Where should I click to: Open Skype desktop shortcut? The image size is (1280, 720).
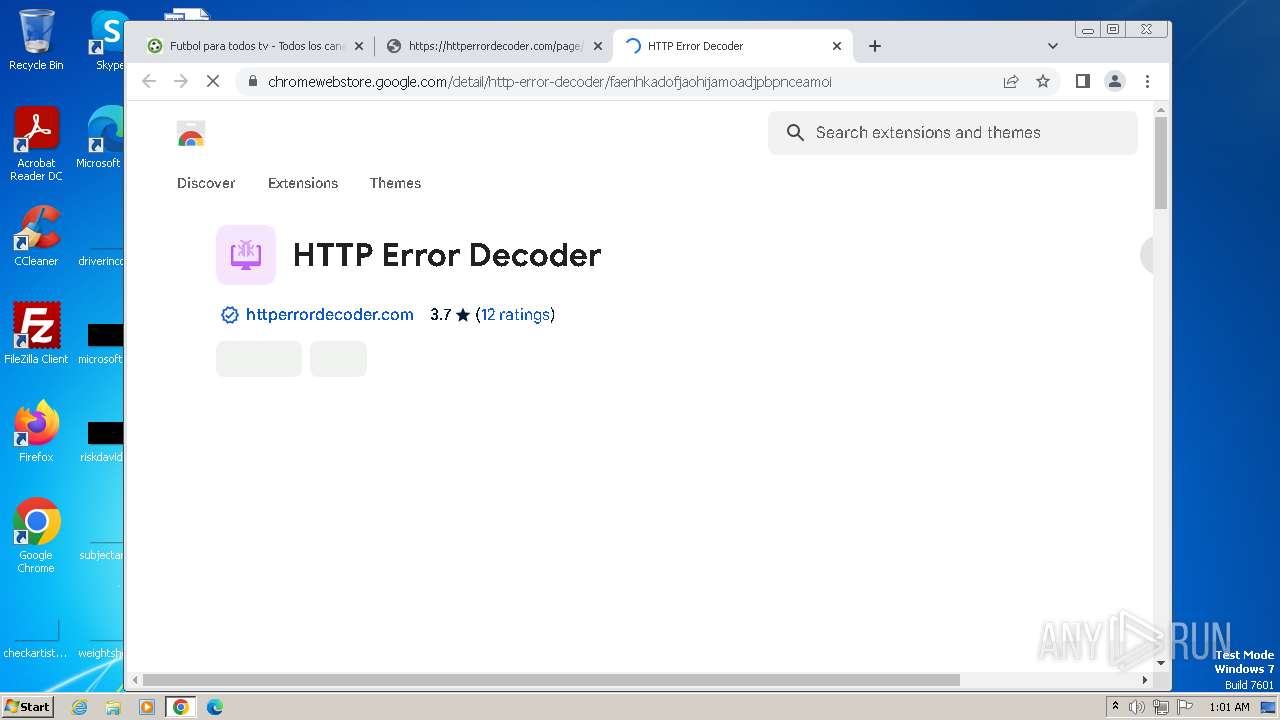pyautogui.click(x=108, y=40)
